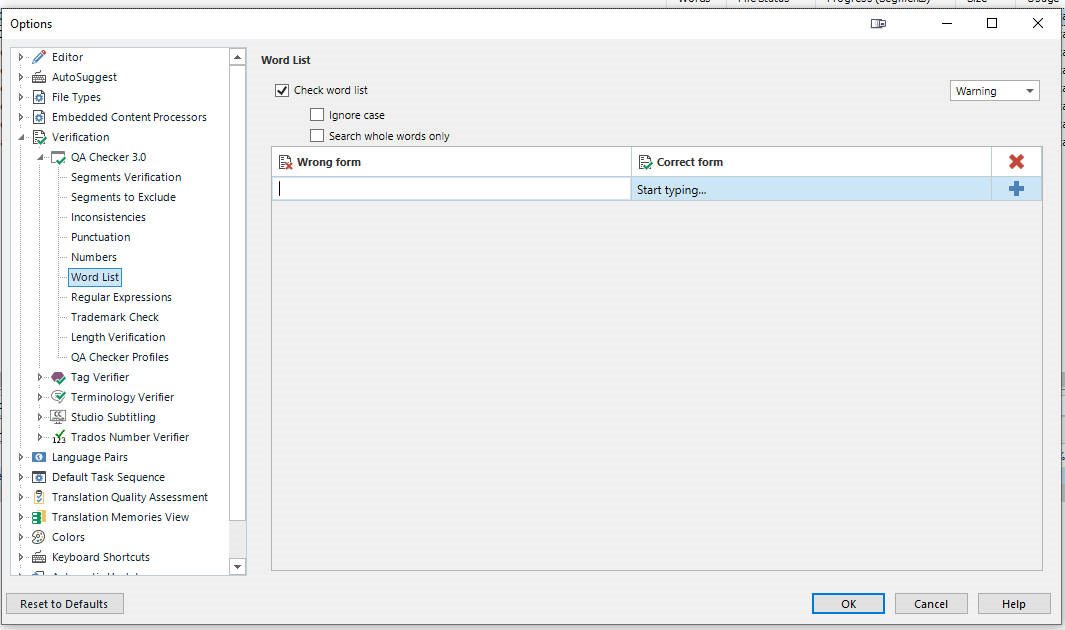Click the Studio Subtitling icon in sidebar
This screenshot has height=630, width=1065.
point(56,417)
